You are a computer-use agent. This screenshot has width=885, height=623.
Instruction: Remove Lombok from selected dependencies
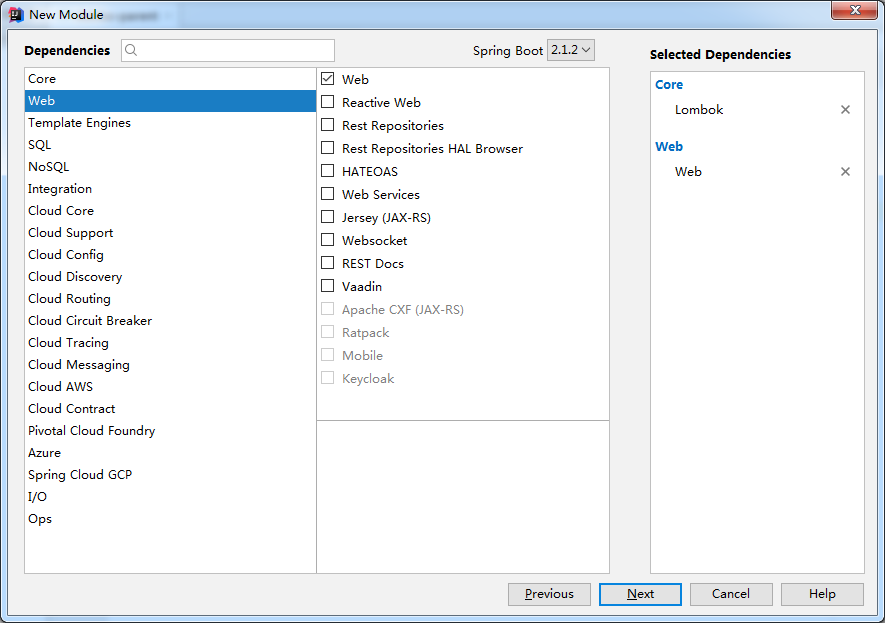coord(845,109)
